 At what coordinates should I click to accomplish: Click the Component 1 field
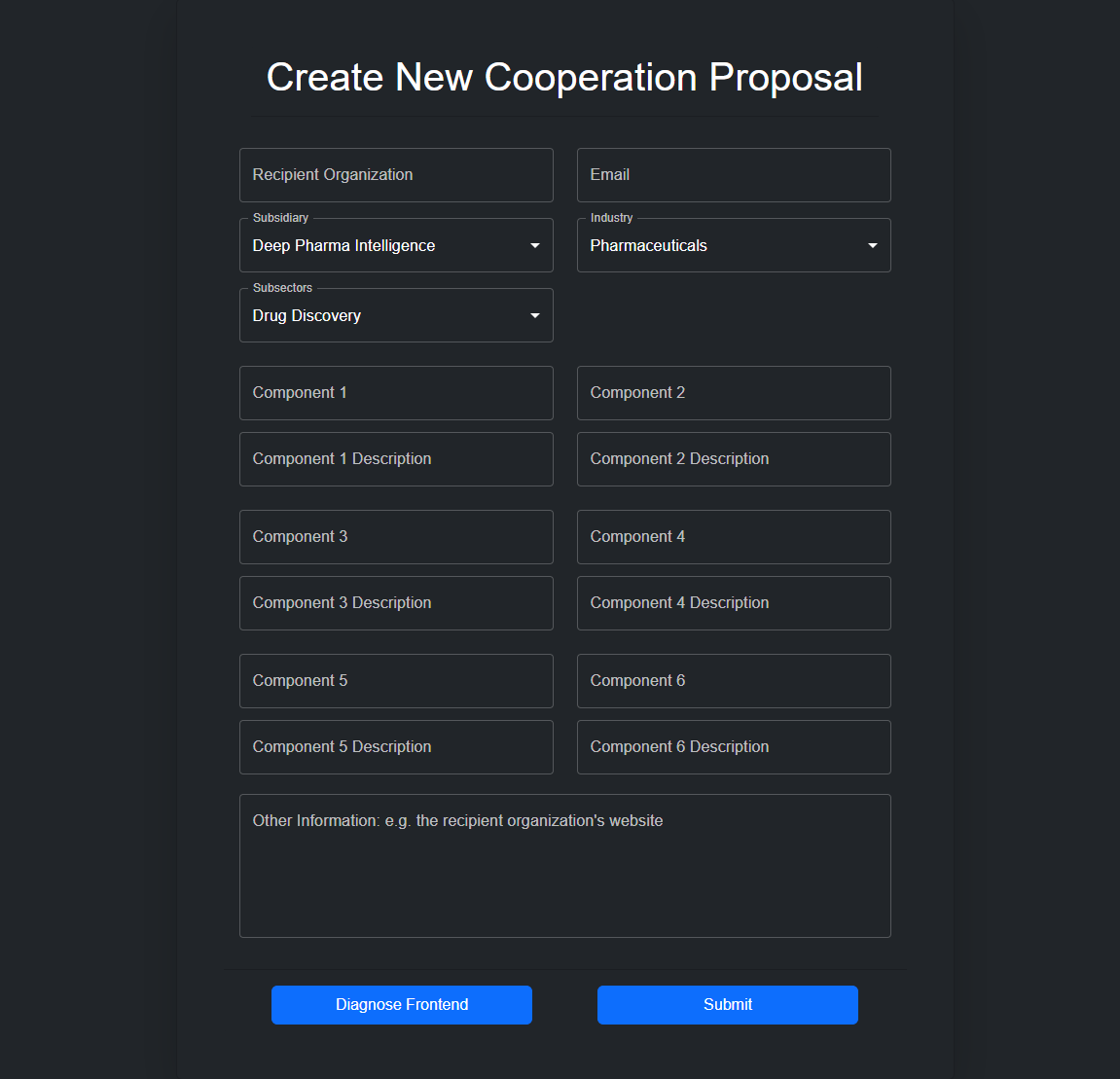click(396, 393)
